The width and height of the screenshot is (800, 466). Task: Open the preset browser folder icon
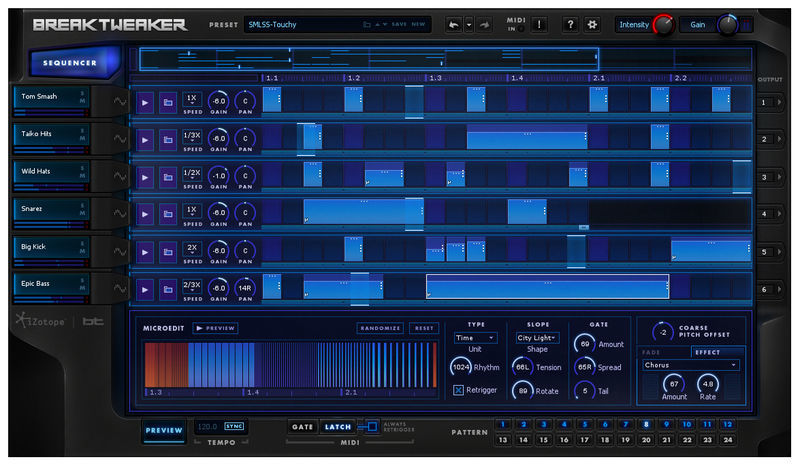point(366,24)
